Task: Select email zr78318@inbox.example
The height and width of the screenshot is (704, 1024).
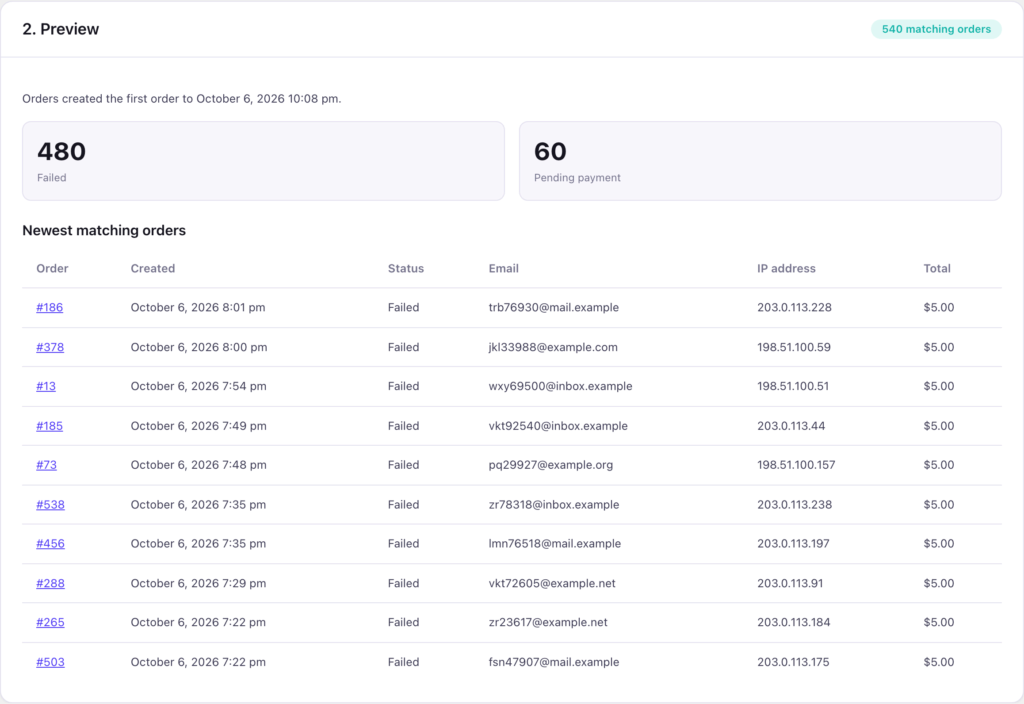Action: click(x=554, y=505)
